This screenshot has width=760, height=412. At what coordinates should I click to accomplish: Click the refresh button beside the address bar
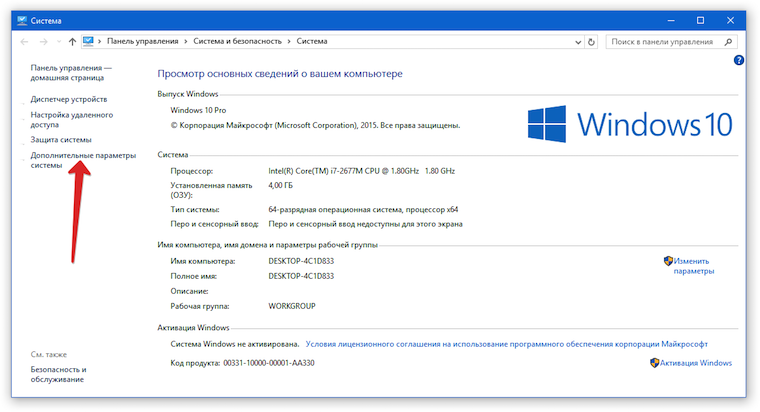coord(591,42)
